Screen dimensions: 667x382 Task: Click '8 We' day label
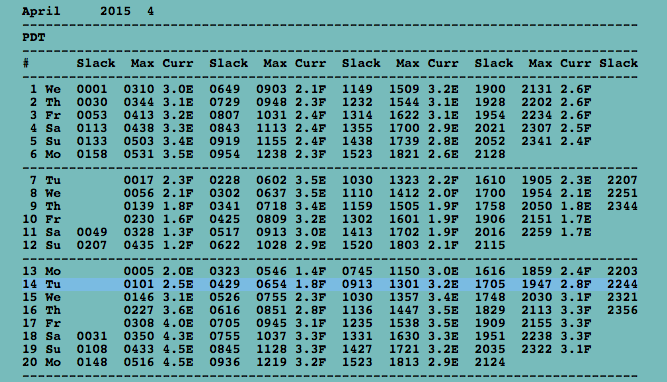pos(45,194)
